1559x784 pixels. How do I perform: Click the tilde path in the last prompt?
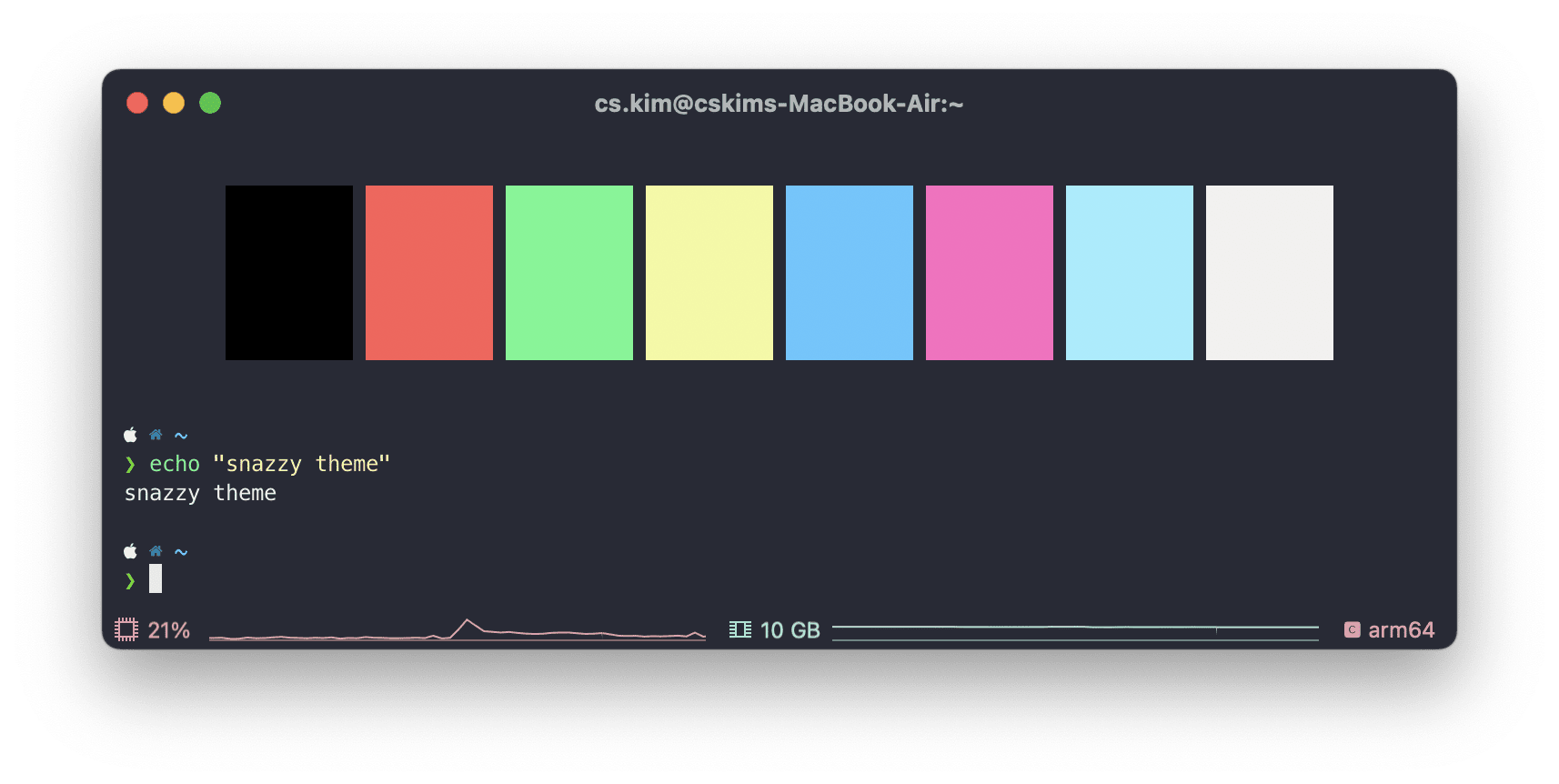[181, 552]
